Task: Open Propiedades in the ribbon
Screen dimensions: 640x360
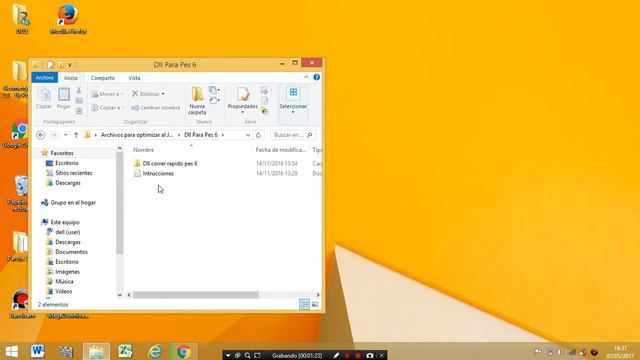Action: 242,100
